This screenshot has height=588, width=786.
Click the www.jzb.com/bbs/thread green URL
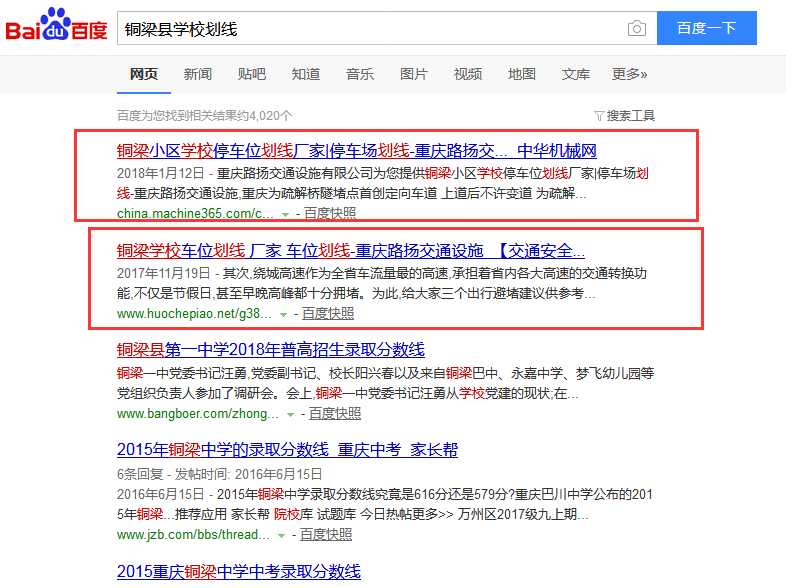pyautogui.click(x=193, y=535)
